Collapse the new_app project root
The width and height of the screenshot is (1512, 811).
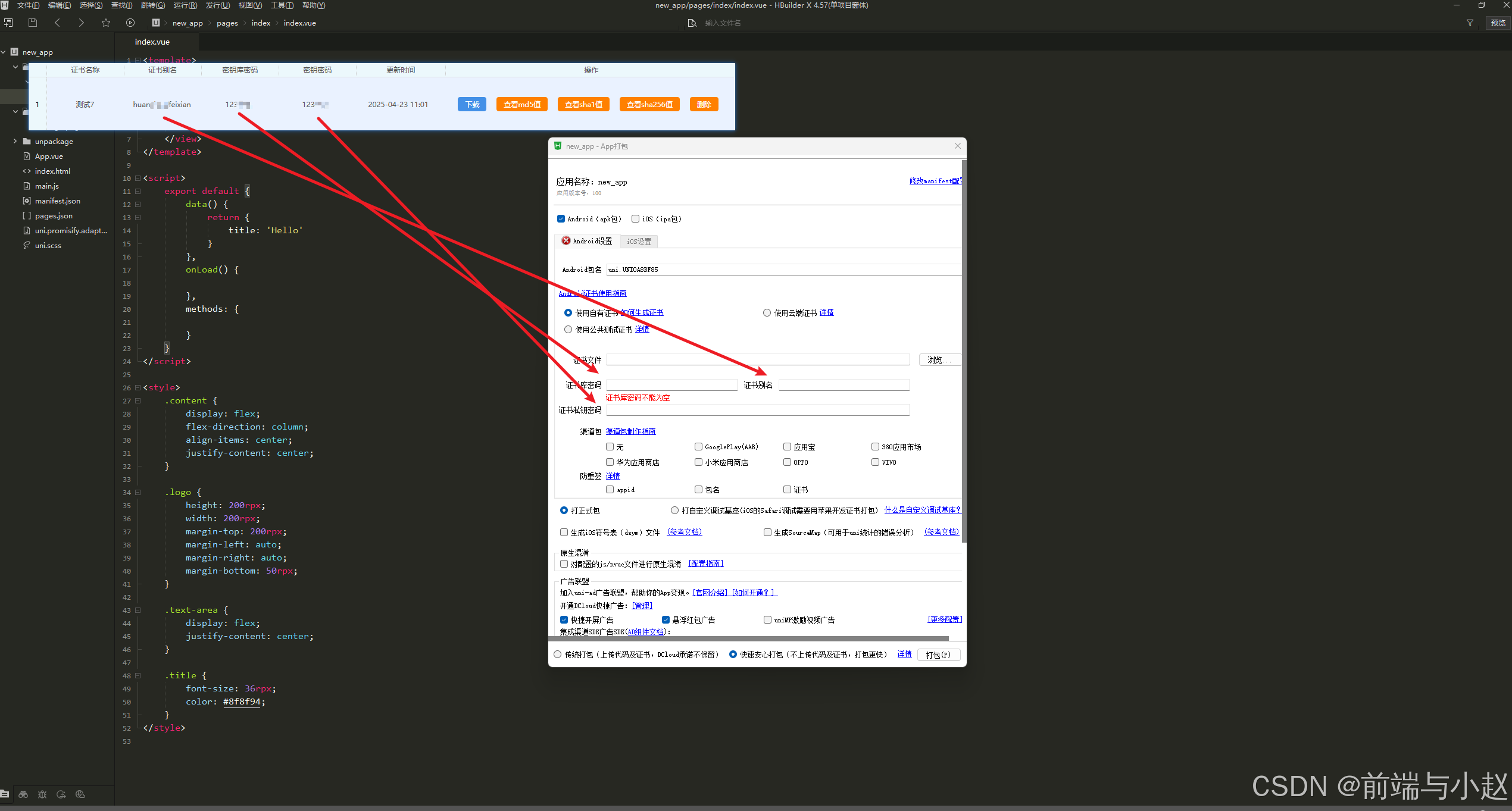(x=4, y=52)
